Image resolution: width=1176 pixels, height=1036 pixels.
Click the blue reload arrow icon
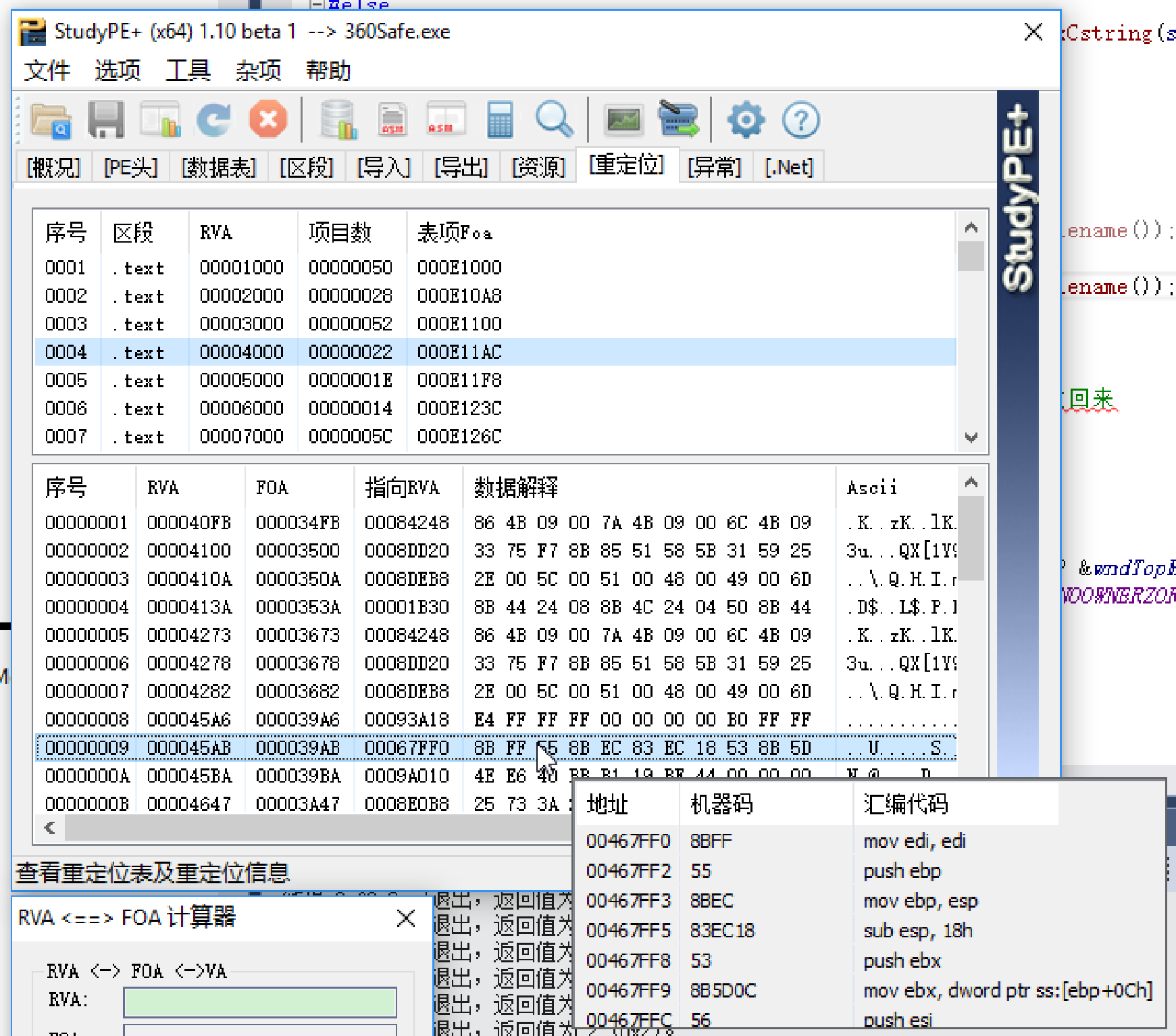[x=214, y=120]
